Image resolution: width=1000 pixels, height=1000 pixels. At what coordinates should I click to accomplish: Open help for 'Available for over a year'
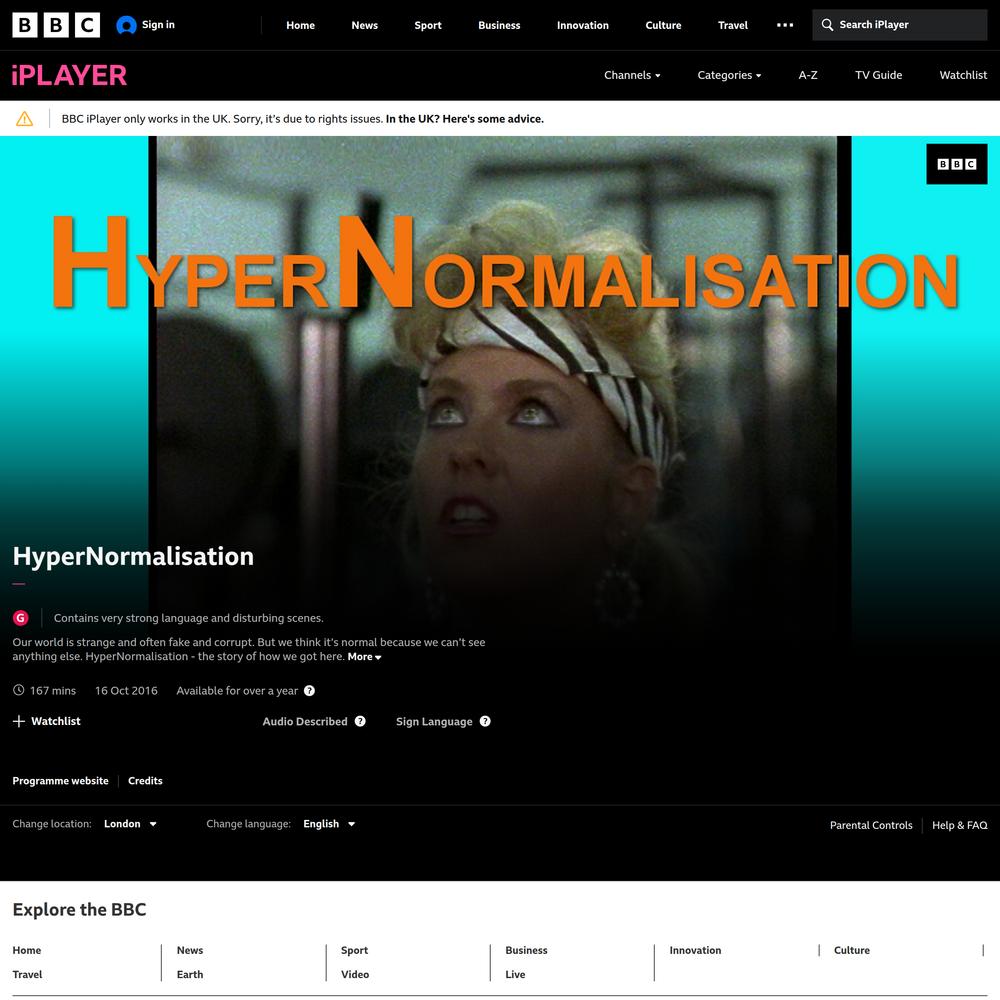tap(309, 691)
